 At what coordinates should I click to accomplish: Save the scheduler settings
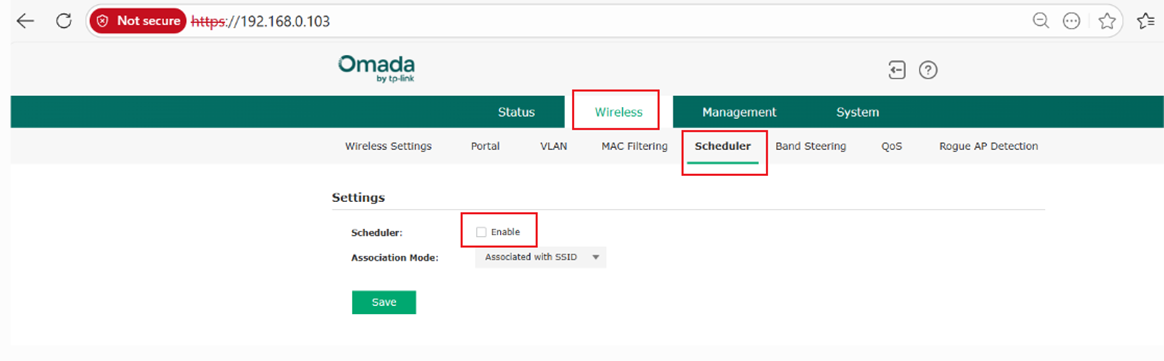pos(384,302)
